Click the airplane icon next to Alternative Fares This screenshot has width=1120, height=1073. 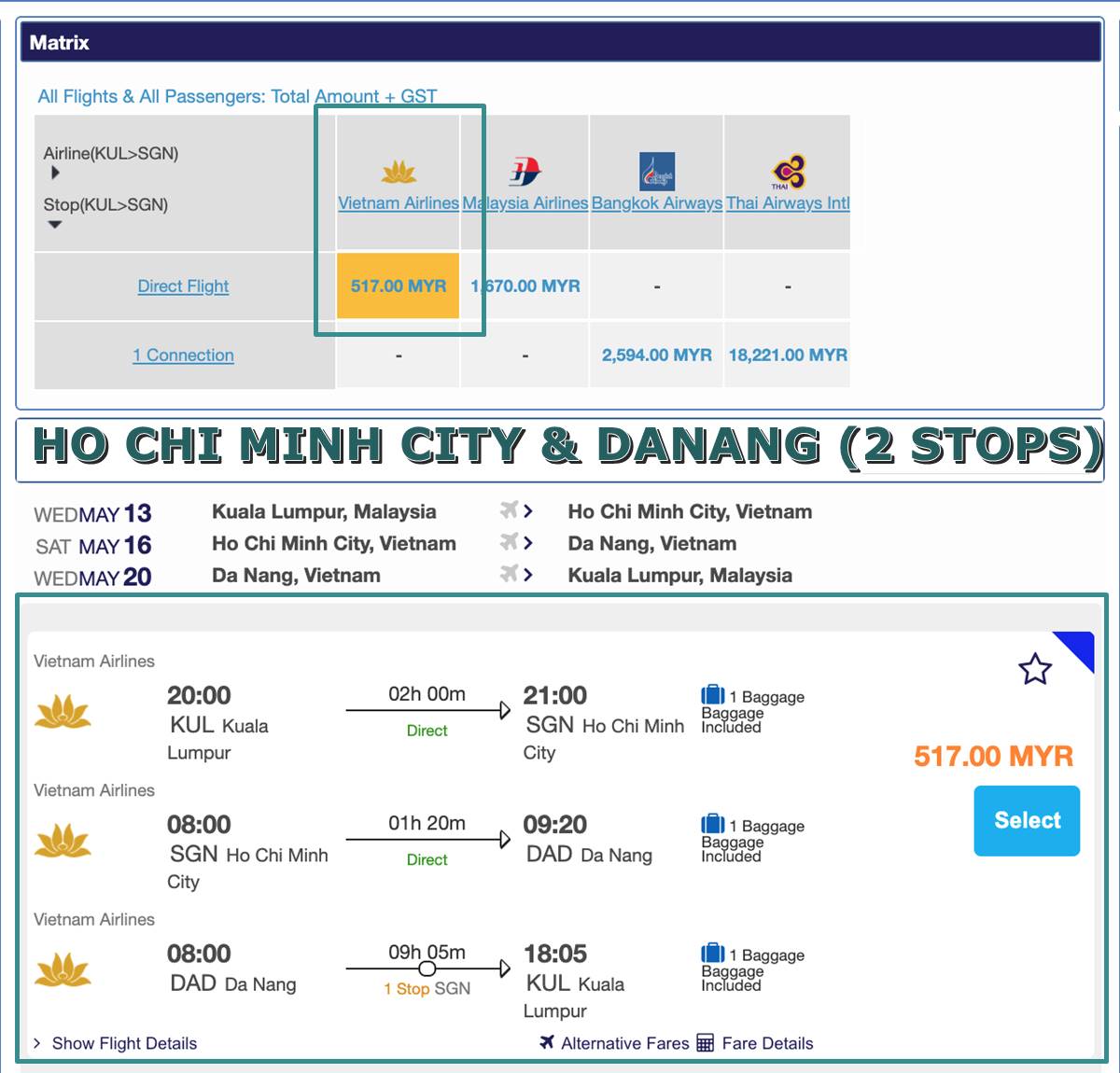point(547,1042)
